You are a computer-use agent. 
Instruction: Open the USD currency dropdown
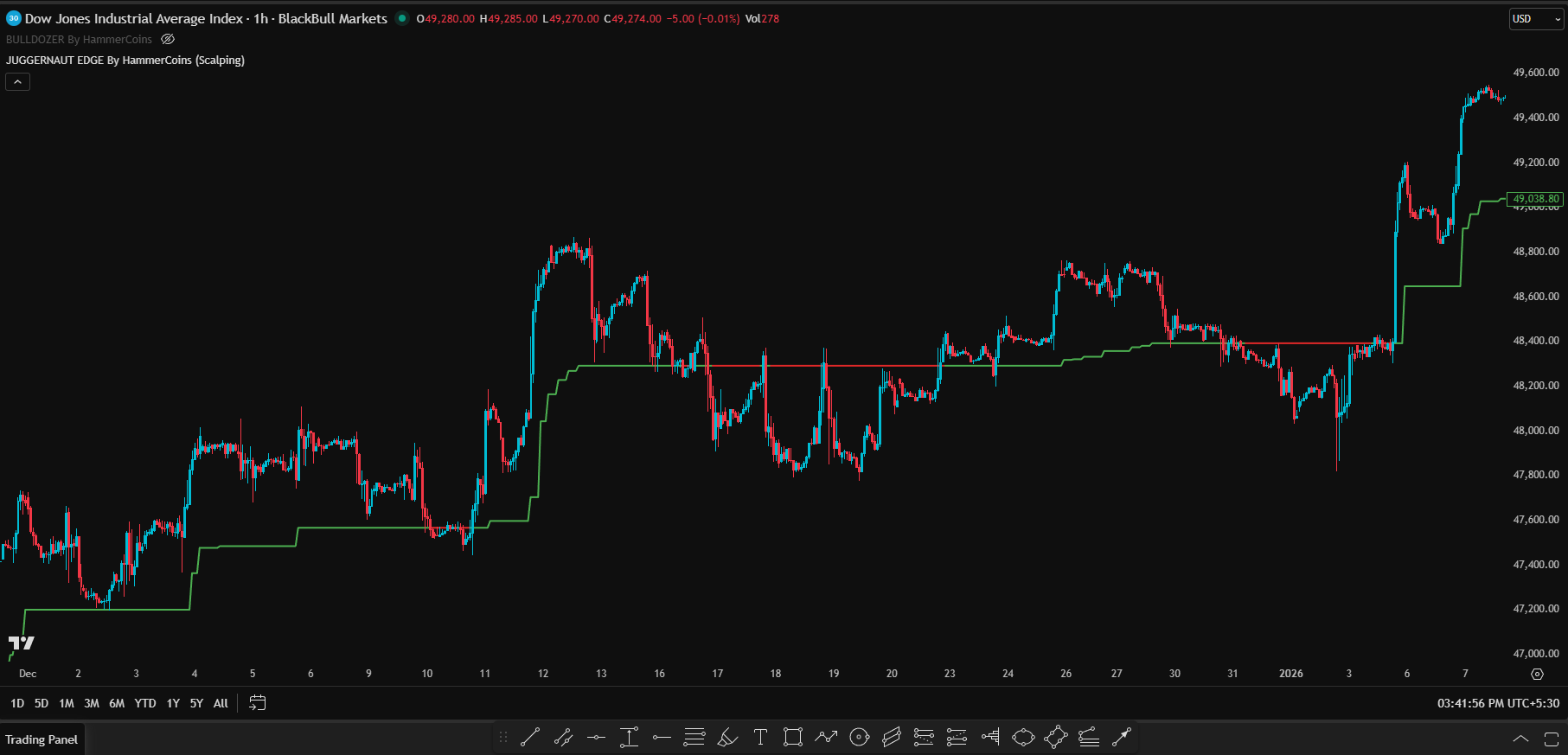click(1536, 19)
